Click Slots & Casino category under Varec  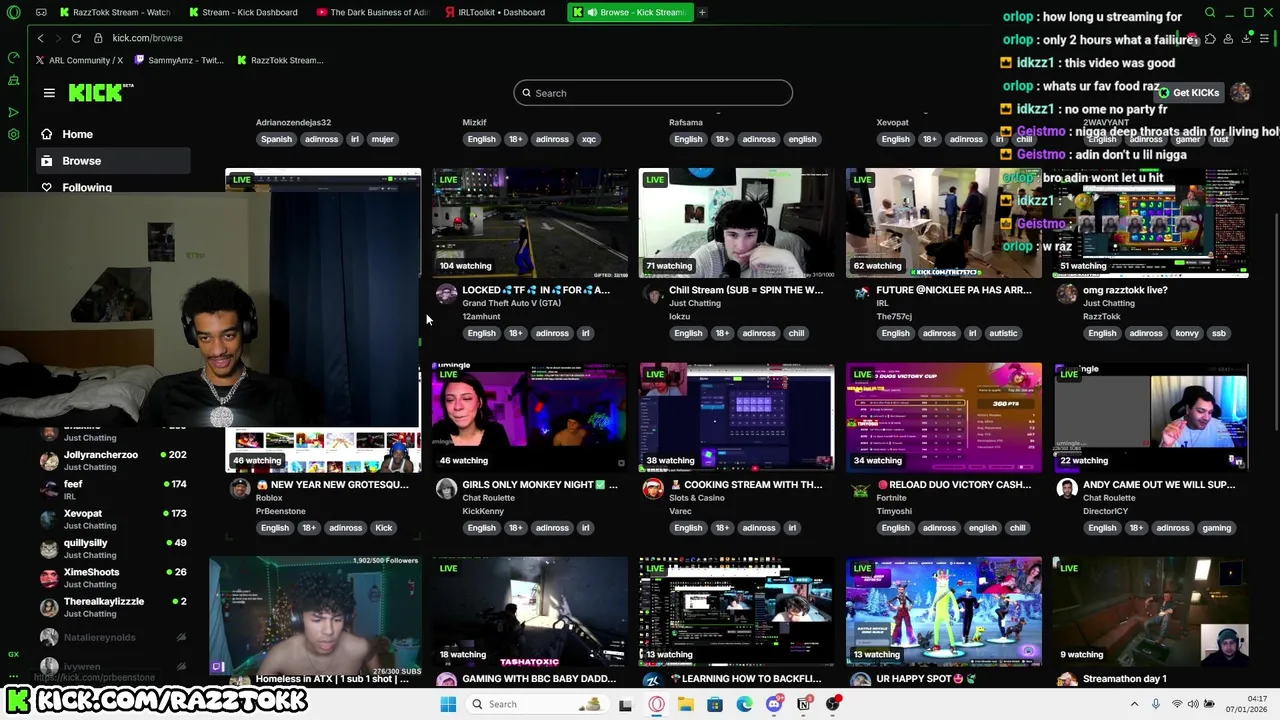tap(697, 498)
